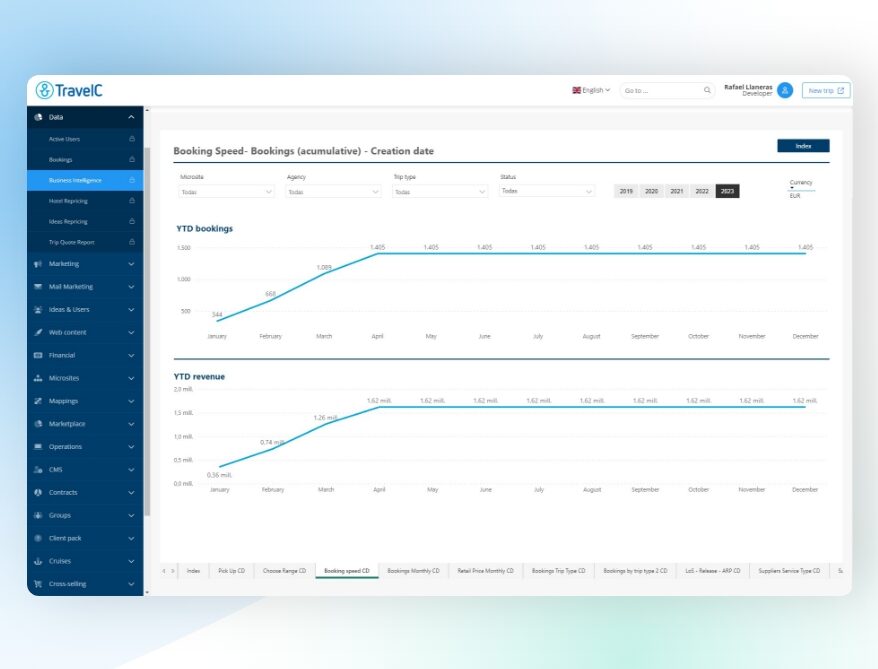The height and width of the screenshot is (669, 878).
Task: Click lock icon beside Active Users
Action: pyautogui.click(x=132, y=139)
